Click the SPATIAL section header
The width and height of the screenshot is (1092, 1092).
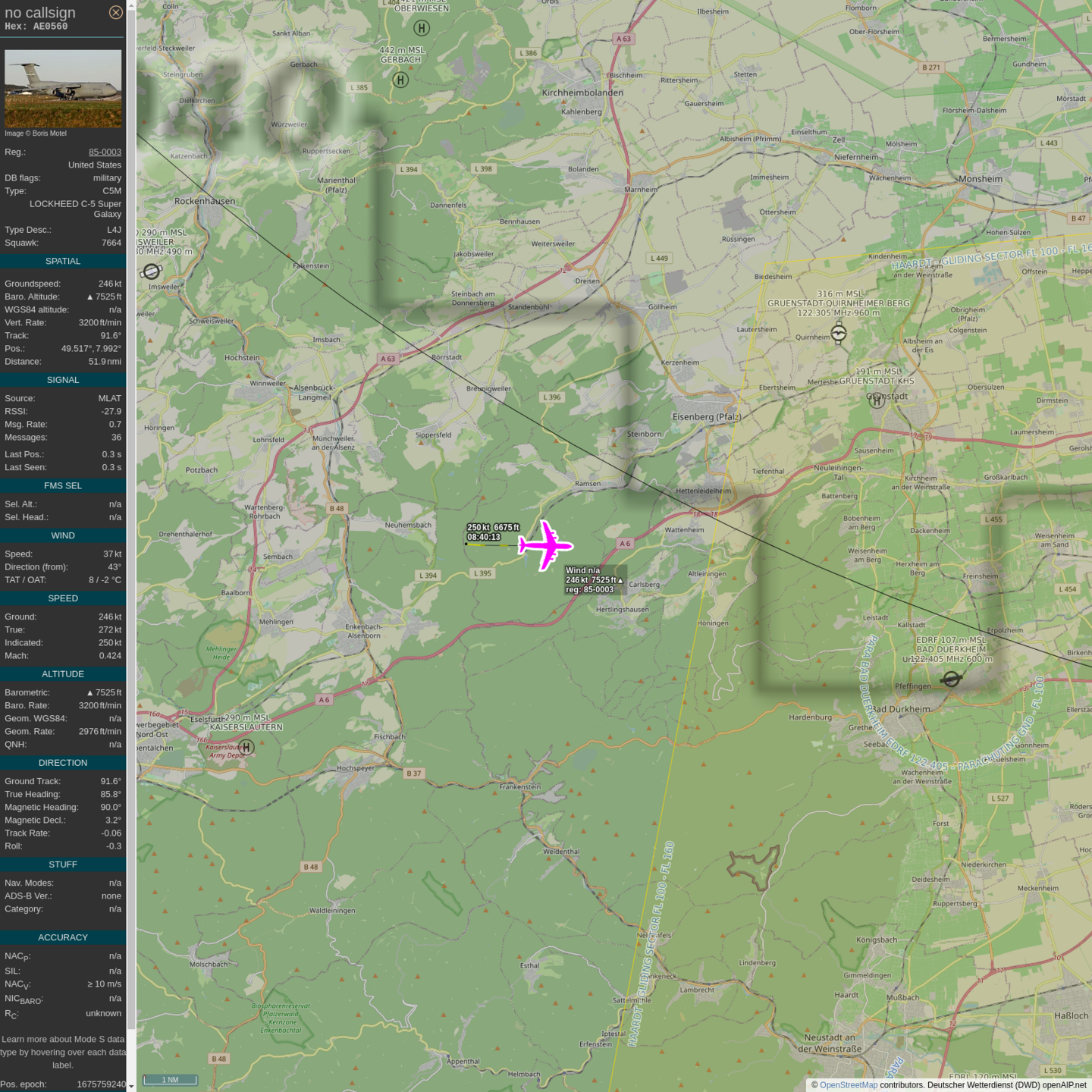(63, 261)
